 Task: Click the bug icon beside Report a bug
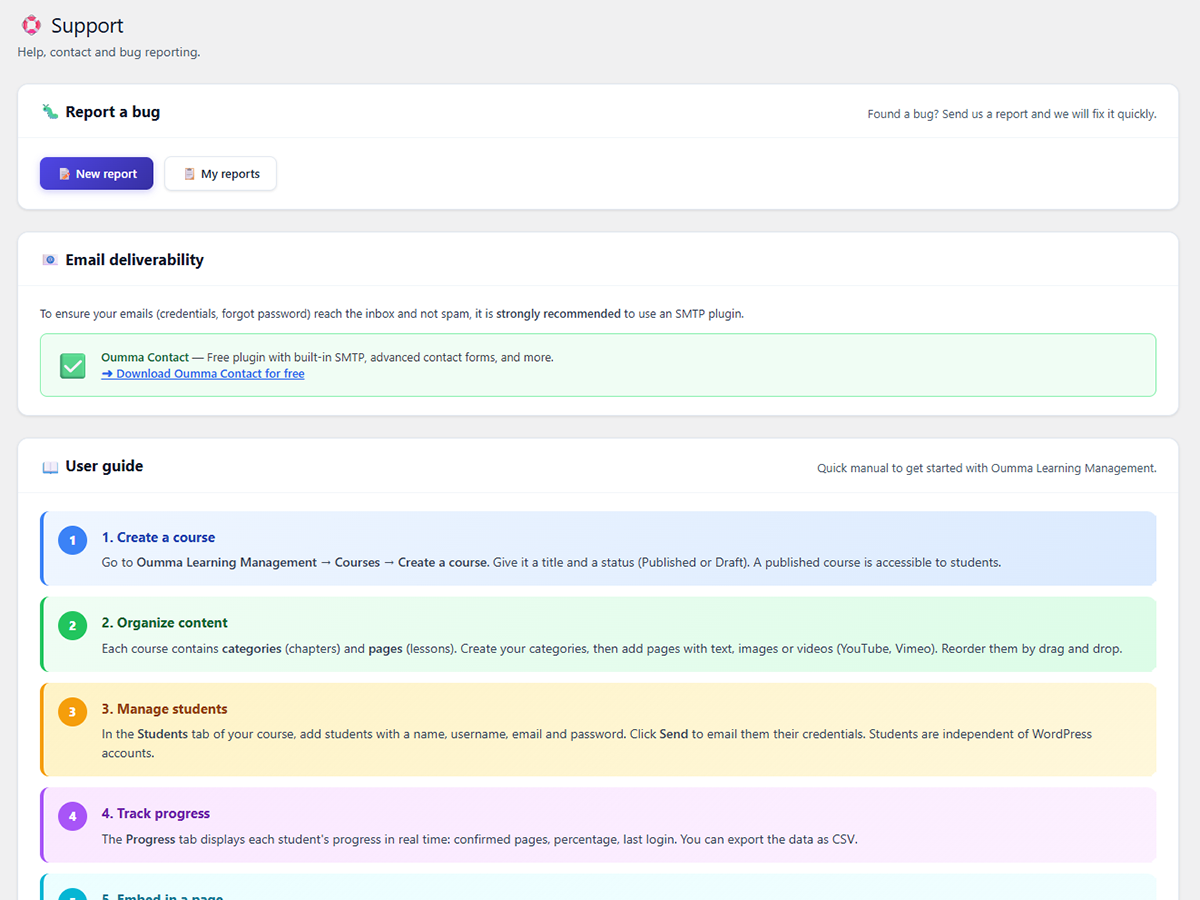[x=50, y=112]
